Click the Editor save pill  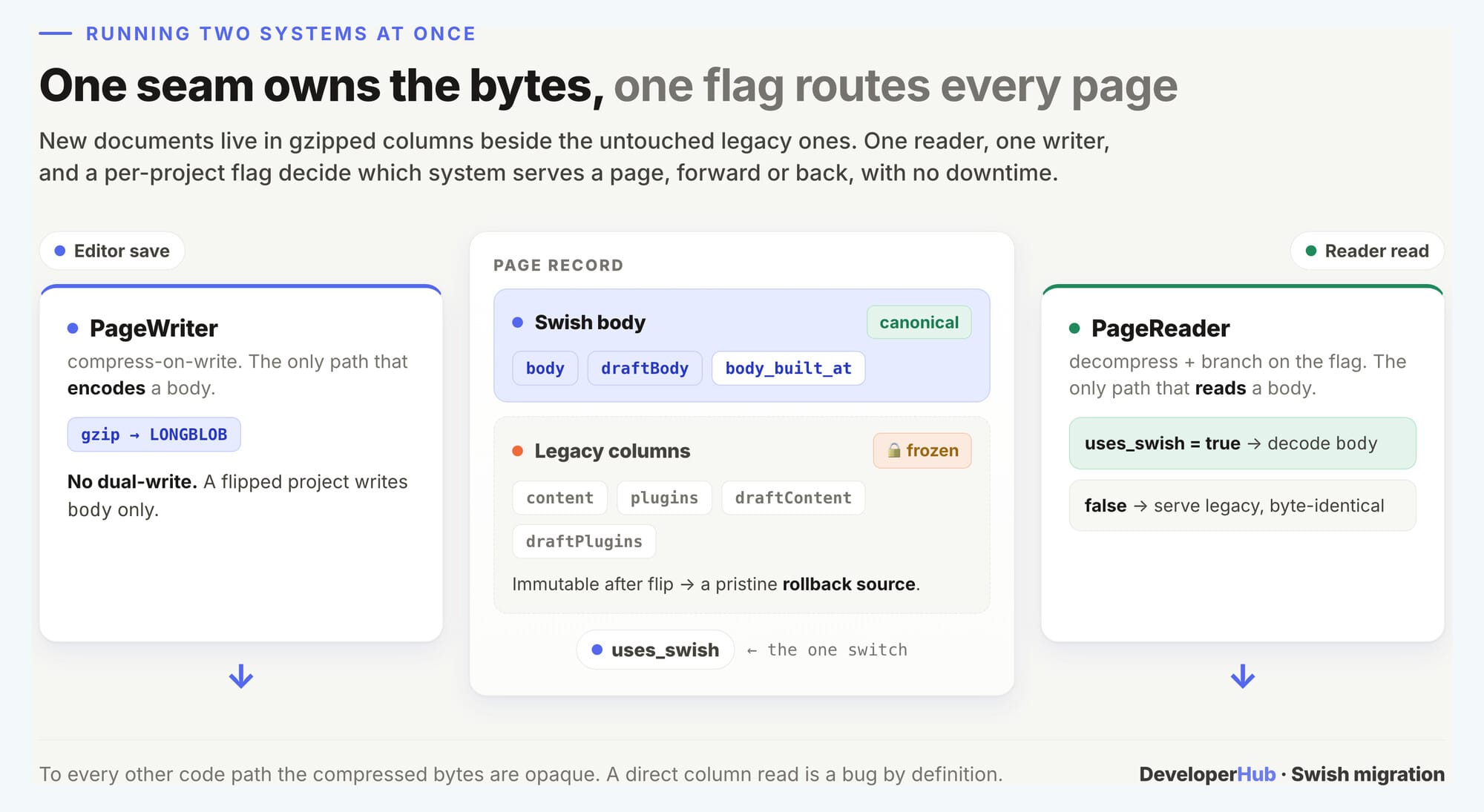pos(112,251)
